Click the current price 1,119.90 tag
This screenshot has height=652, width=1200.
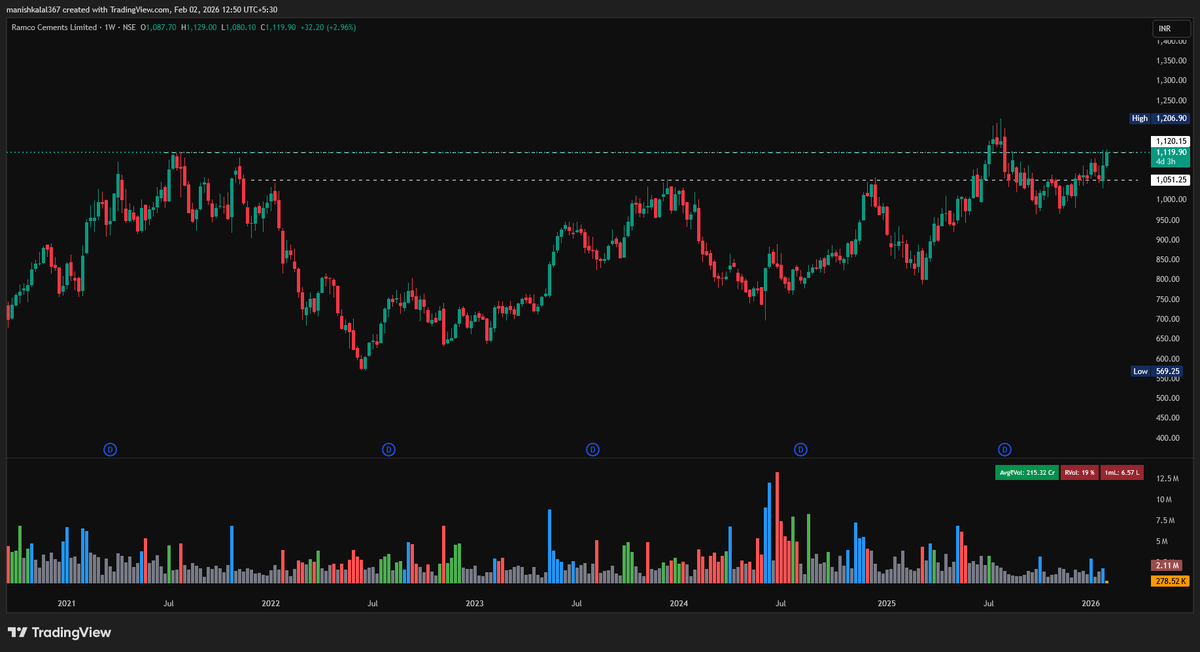point(1169,155)
